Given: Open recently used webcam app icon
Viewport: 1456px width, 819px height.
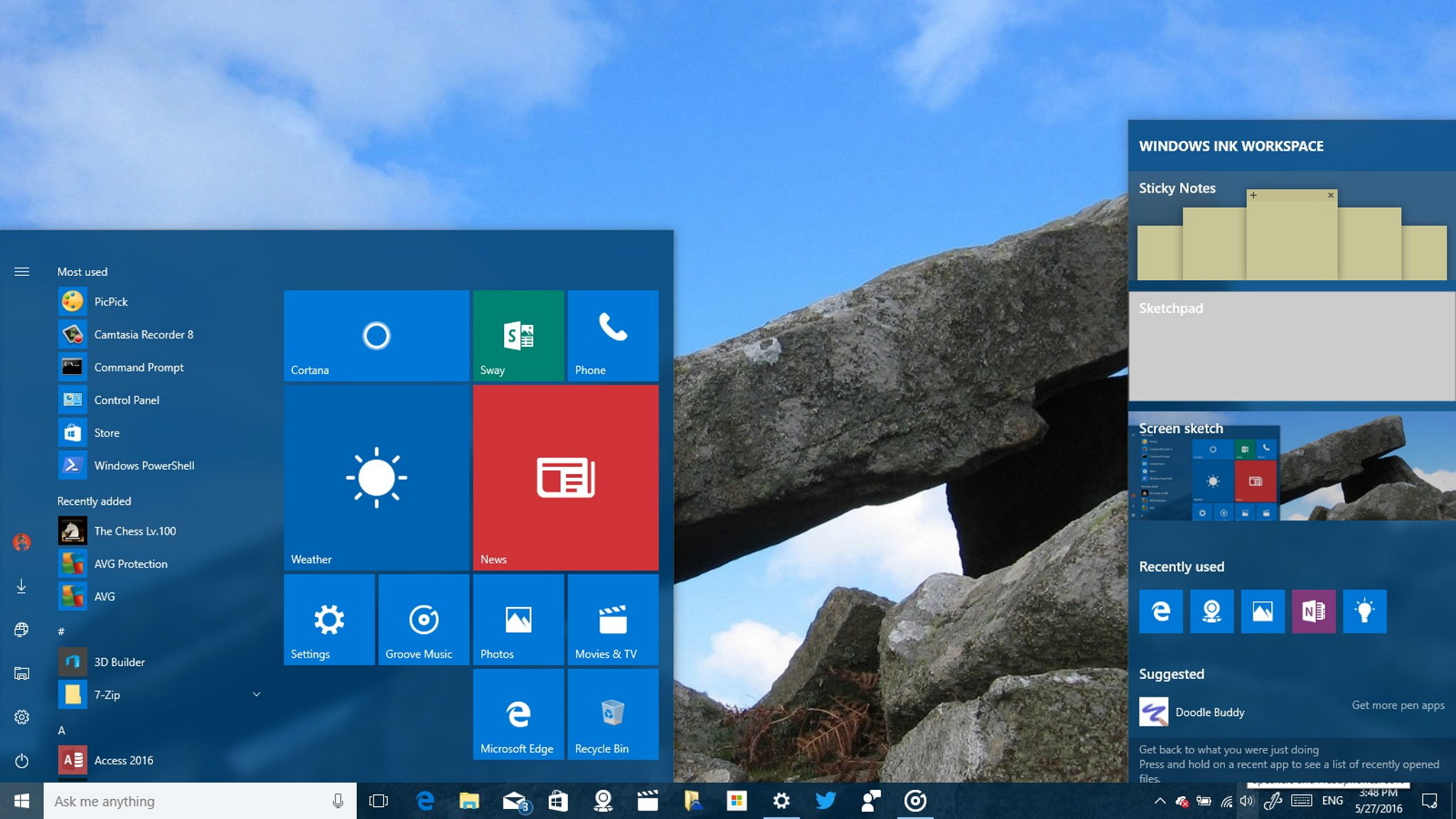Looking at the screenshot, I should [x=1212, y=611].
